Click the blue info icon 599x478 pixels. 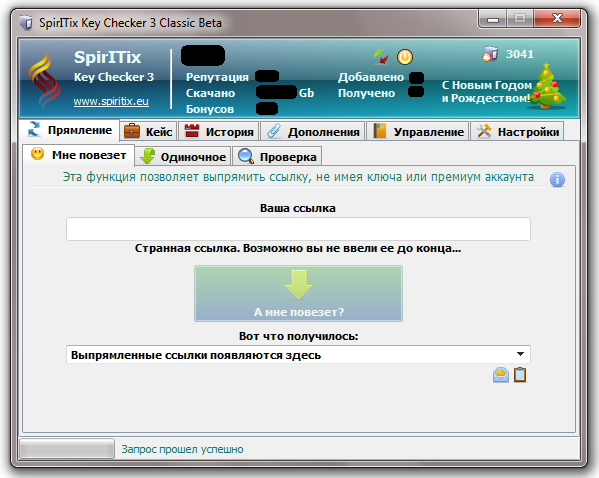tap(557, 180)
